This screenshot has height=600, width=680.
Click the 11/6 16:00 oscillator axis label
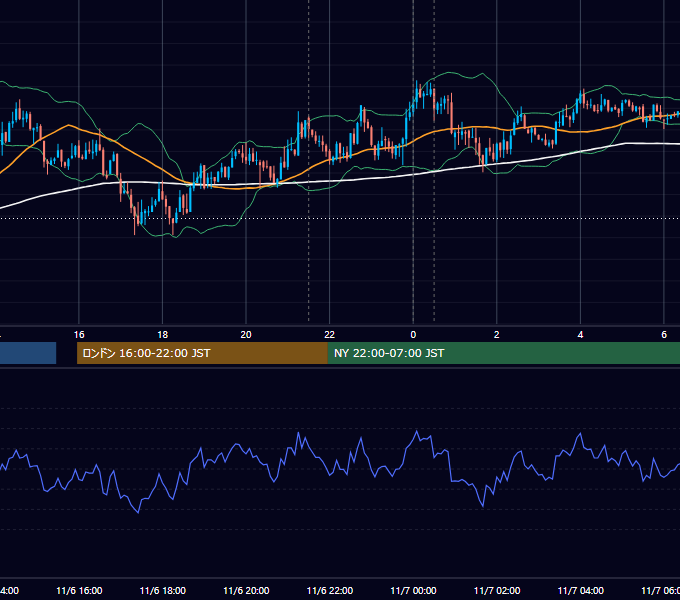[x=79, y=590]
